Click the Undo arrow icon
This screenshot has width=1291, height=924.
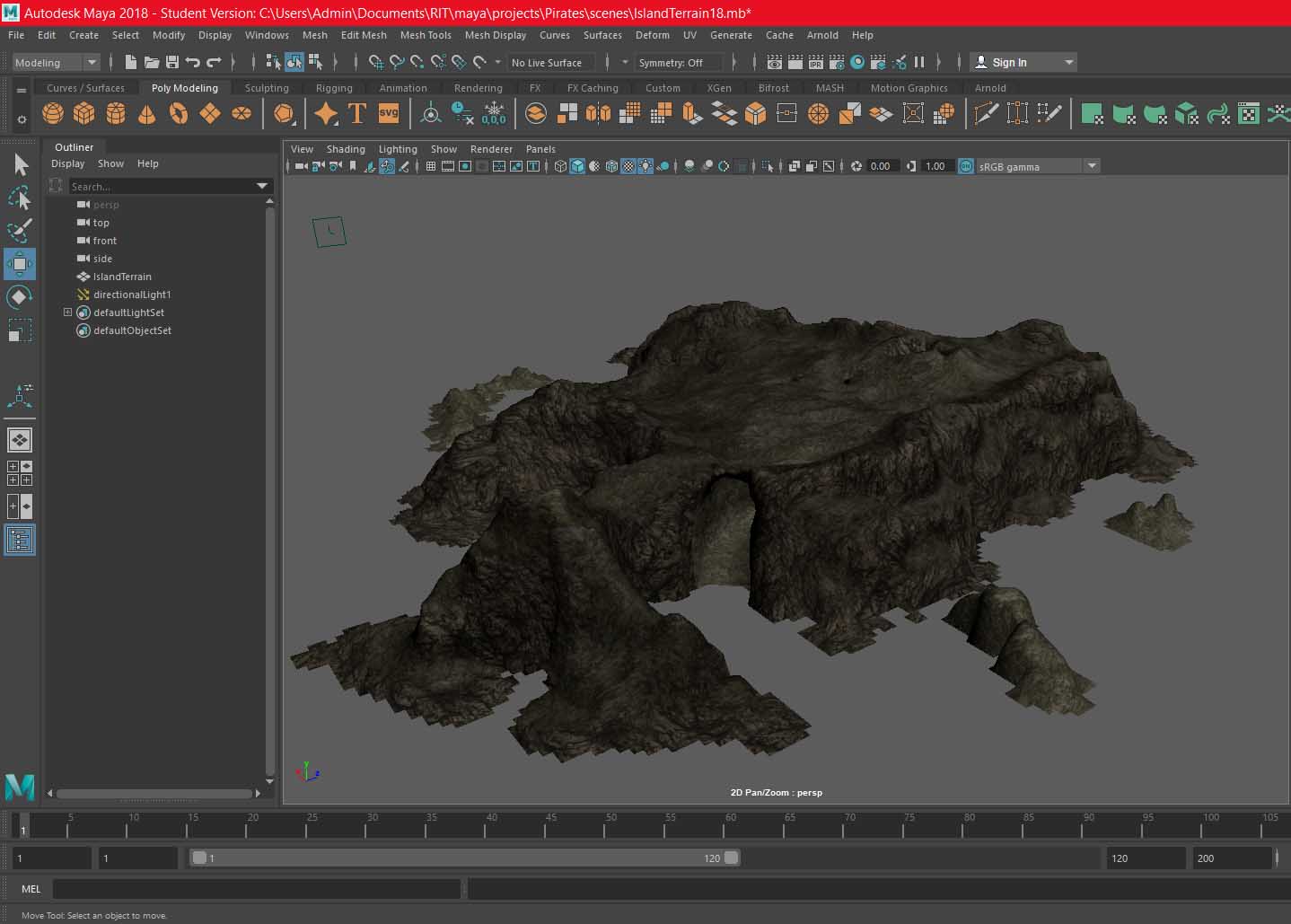tap(193, 62)
